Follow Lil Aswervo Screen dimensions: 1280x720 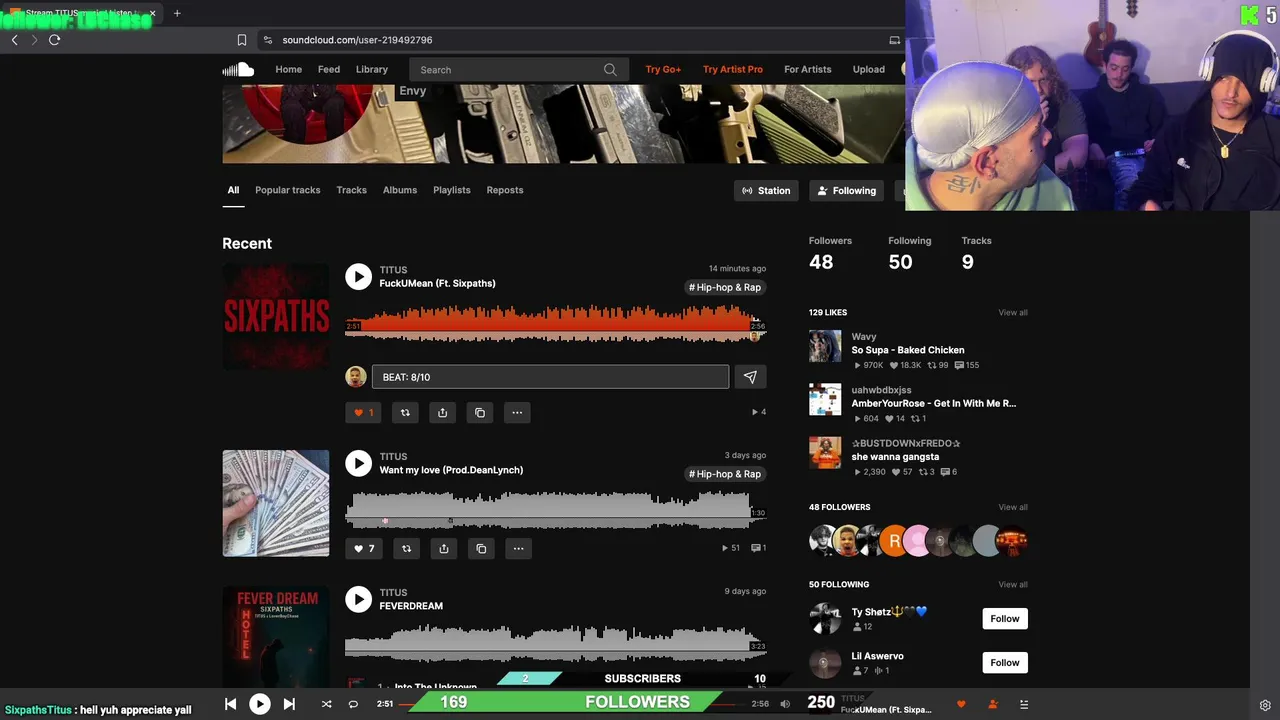click(x=1005, y=662)
